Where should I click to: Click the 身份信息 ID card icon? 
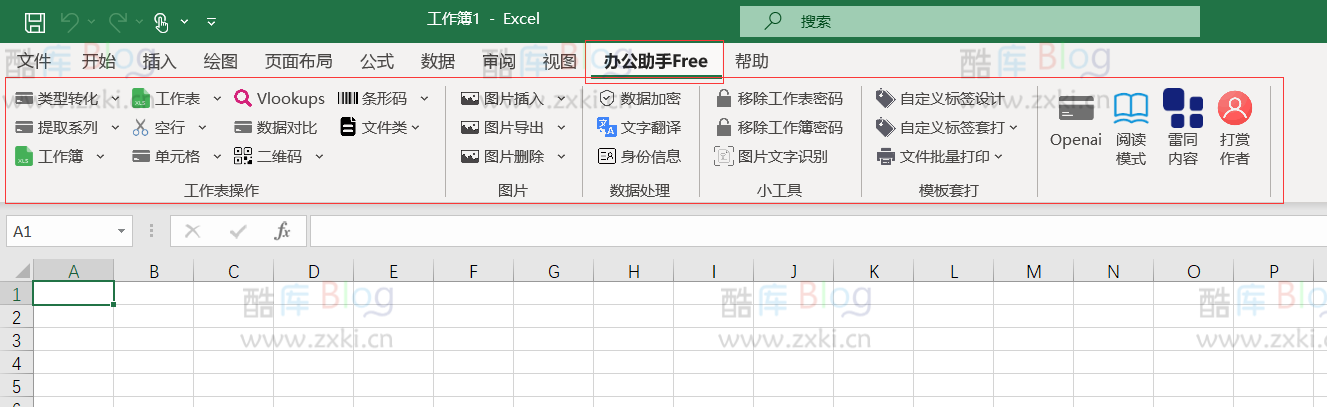(x=606, y=156)
